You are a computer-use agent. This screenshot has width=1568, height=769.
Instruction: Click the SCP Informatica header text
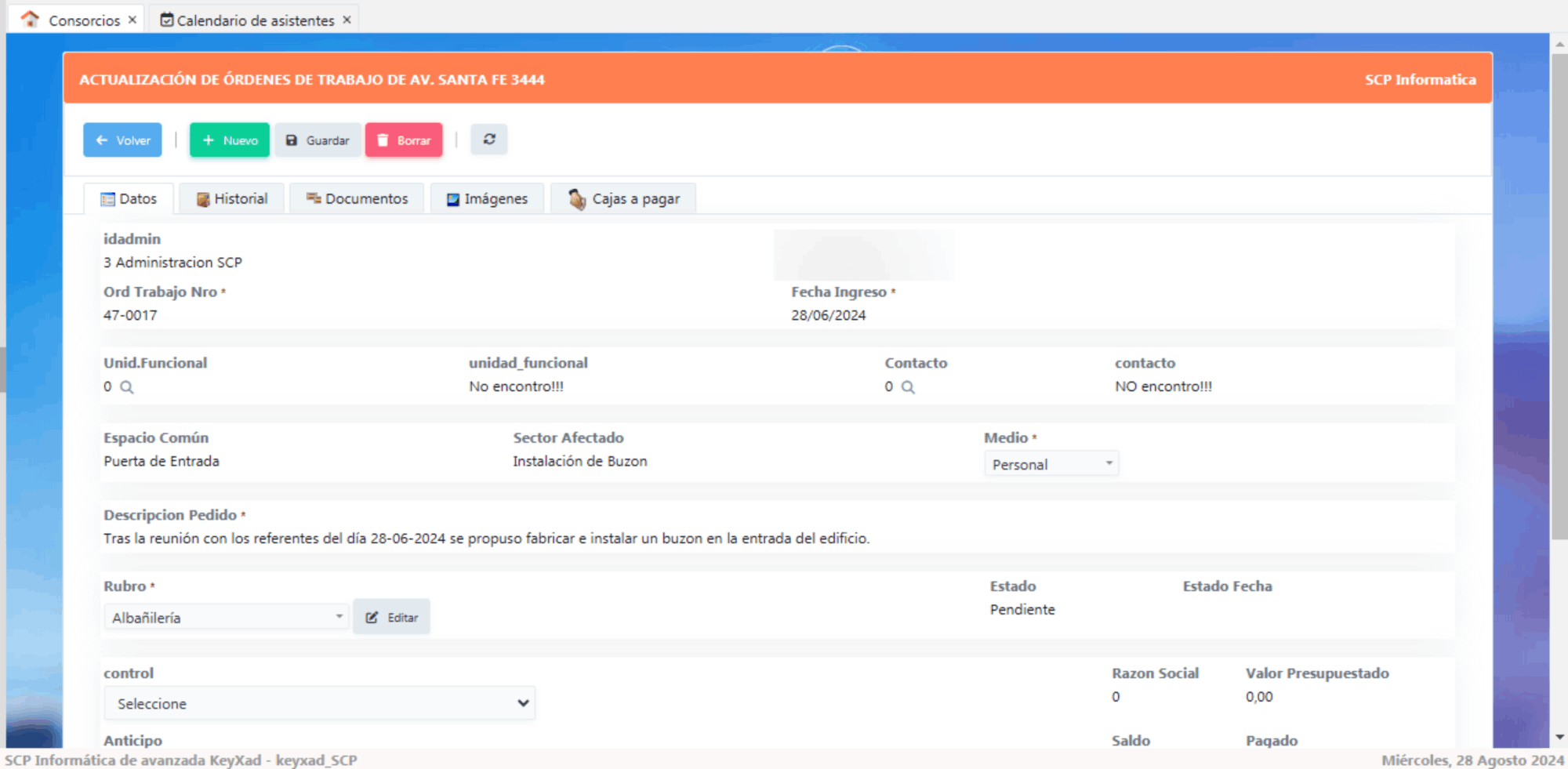click(1420, 79)
